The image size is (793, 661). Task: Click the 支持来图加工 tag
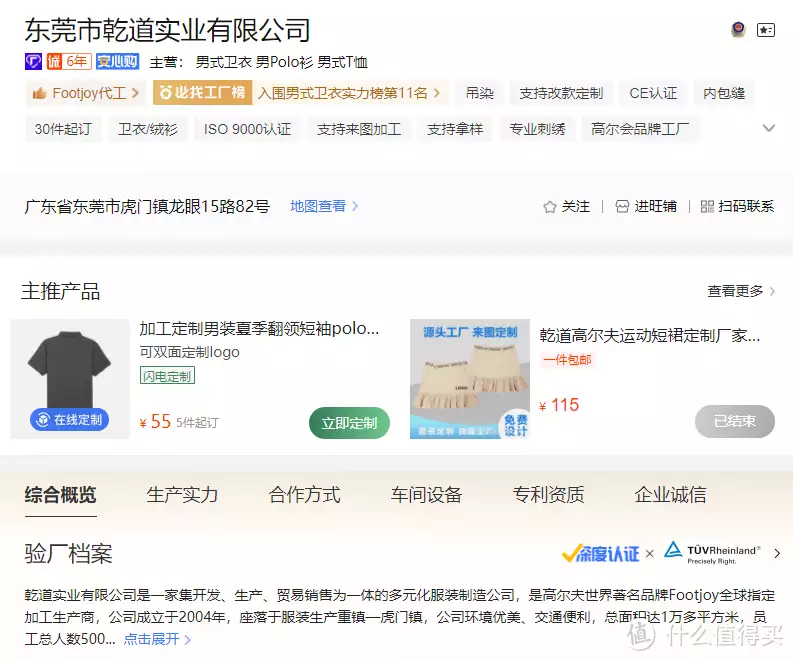(x=359, y=129)
